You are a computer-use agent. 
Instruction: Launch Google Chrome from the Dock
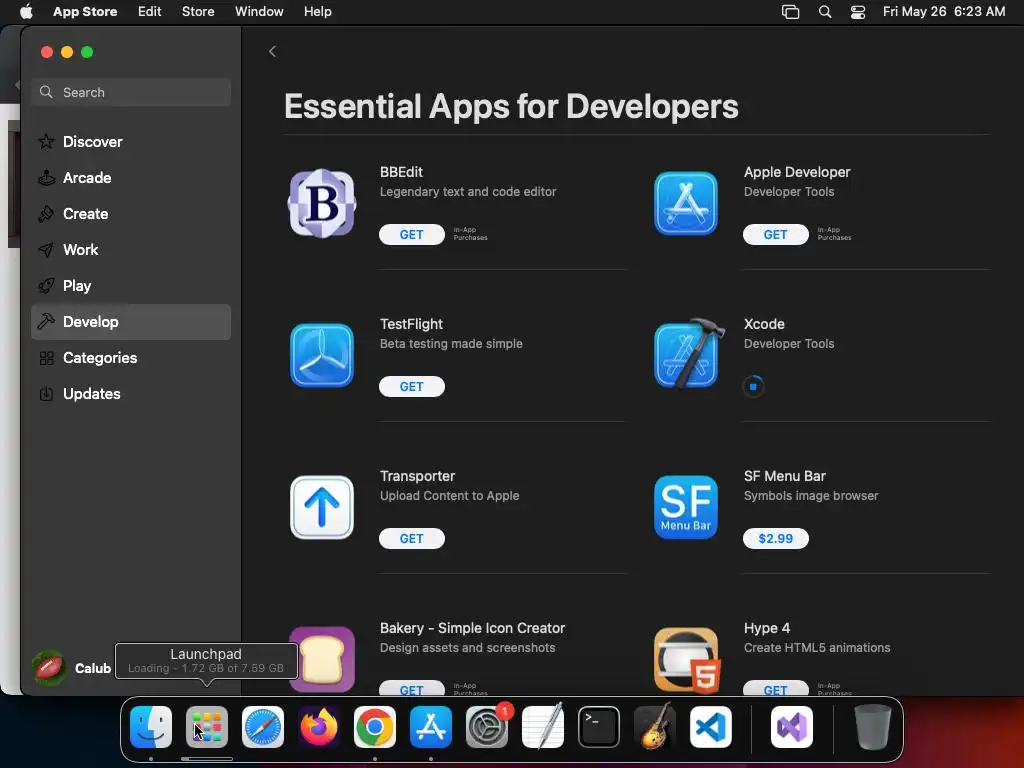tap(375, 727)
